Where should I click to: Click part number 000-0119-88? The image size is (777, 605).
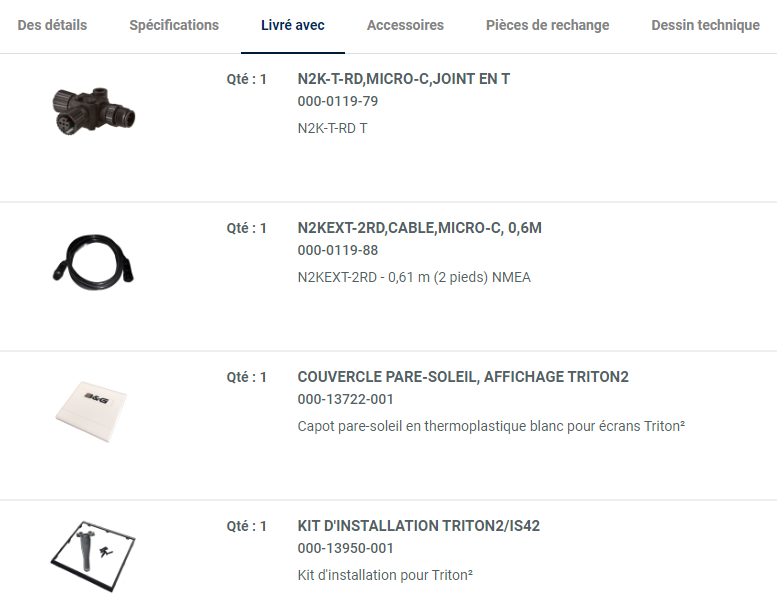[x=338, y=250]
